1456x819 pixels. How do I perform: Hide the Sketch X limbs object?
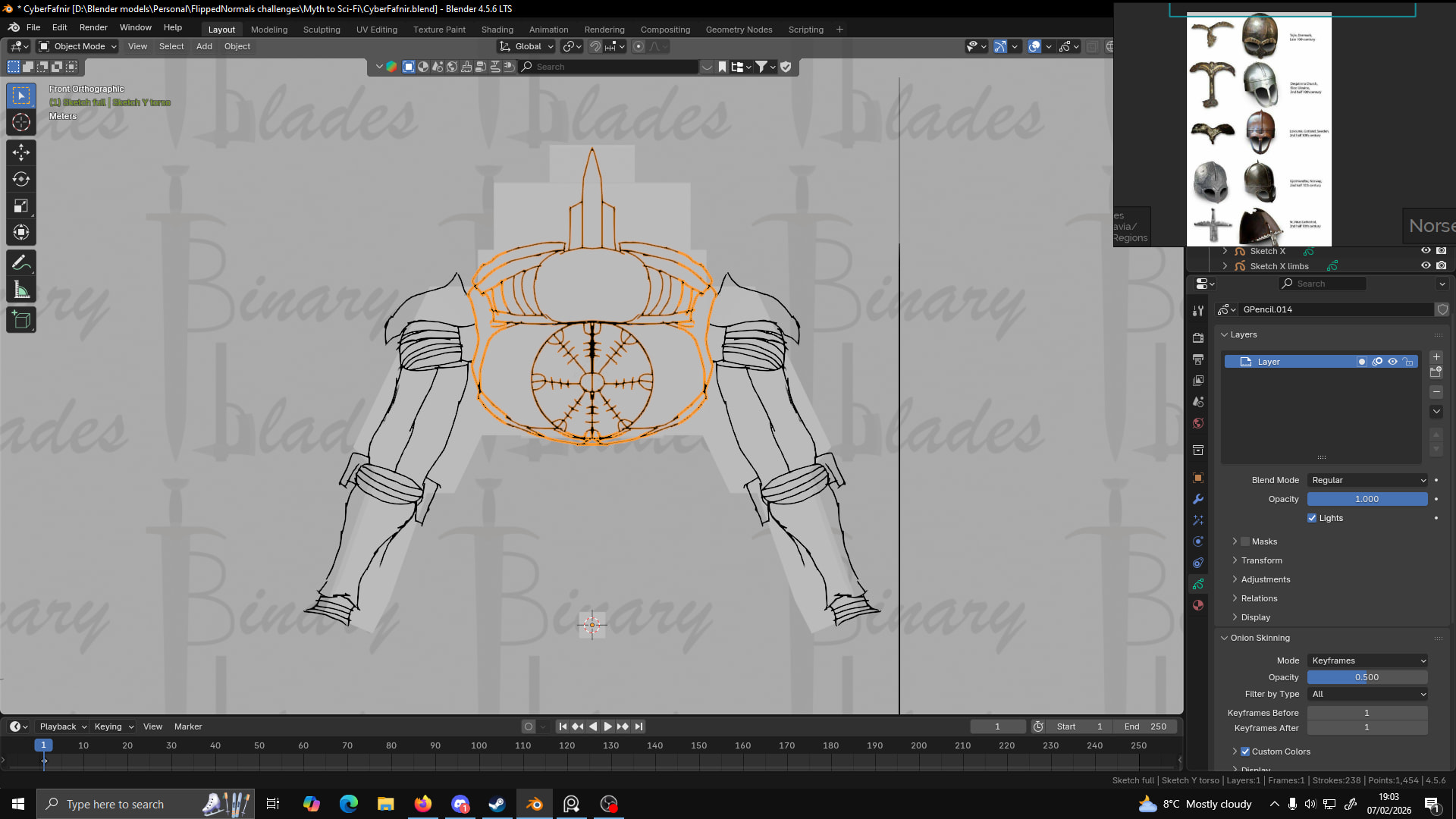click(x=1426, y=265)
